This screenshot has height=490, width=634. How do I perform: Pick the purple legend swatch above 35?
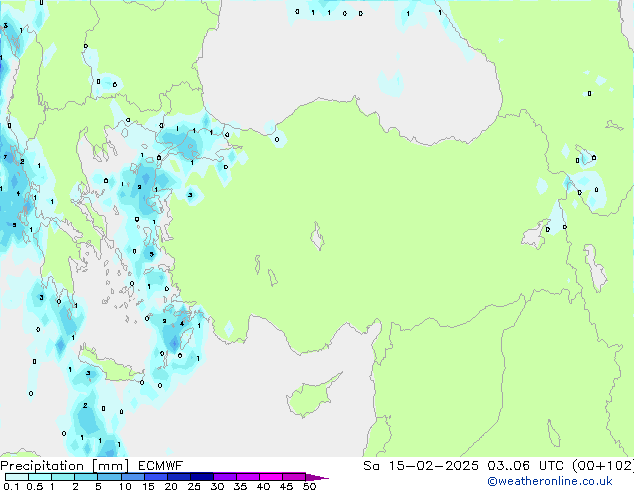pos(247,477)
